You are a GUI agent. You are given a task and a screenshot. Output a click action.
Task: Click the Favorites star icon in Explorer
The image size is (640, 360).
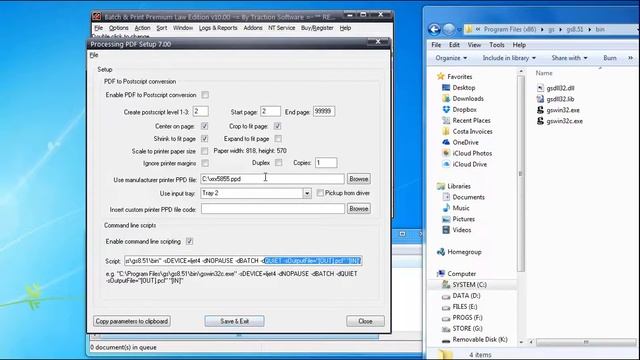[440, 76]
